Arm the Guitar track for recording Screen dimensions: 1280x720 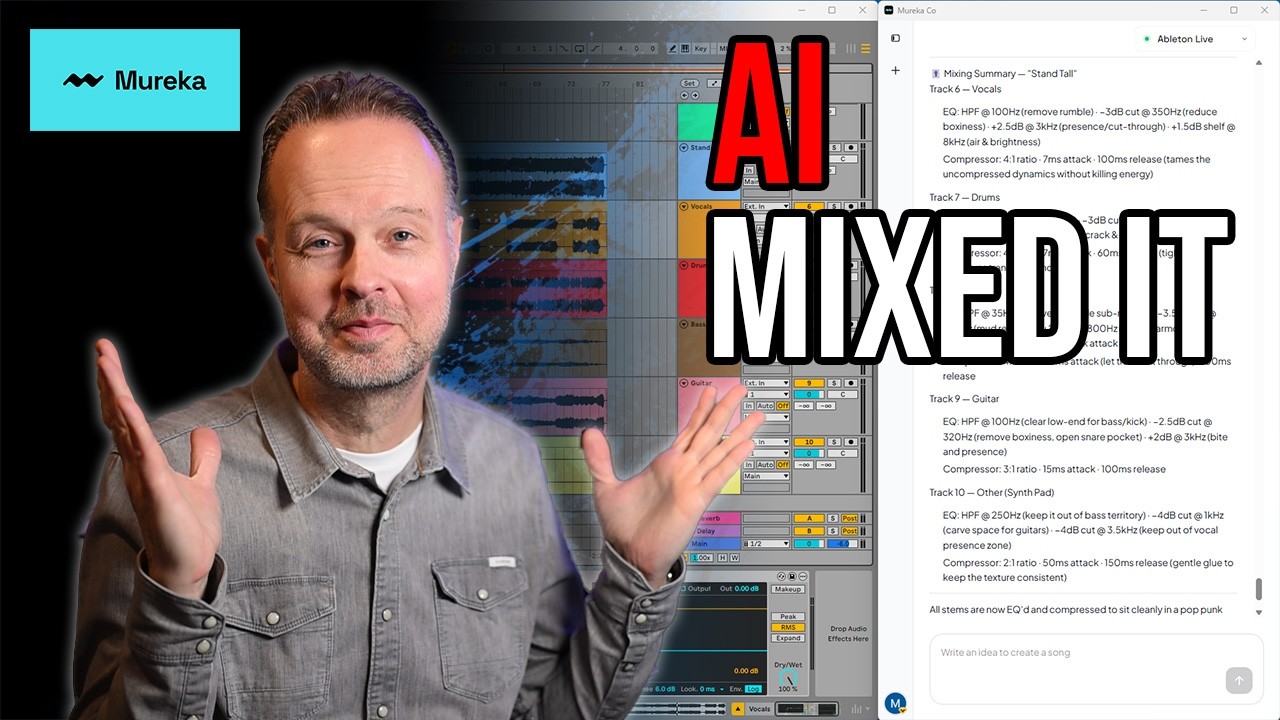850,383
